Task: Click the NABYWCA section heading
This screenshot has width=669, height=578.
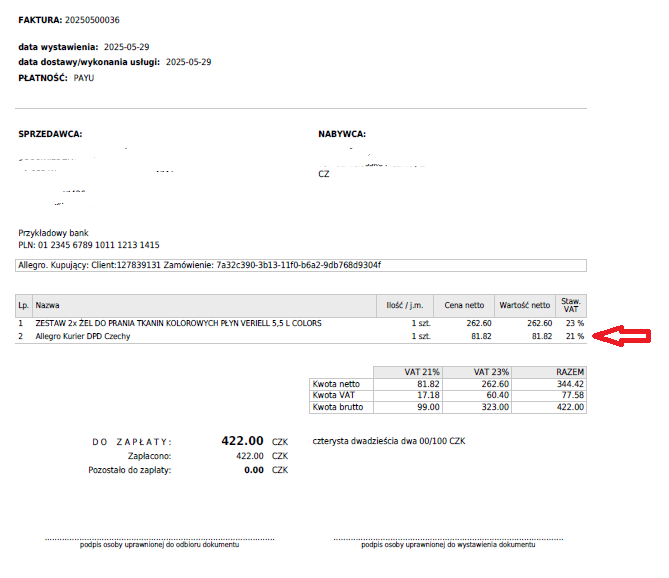Action: pyautogui.click(x=342, y=134)
